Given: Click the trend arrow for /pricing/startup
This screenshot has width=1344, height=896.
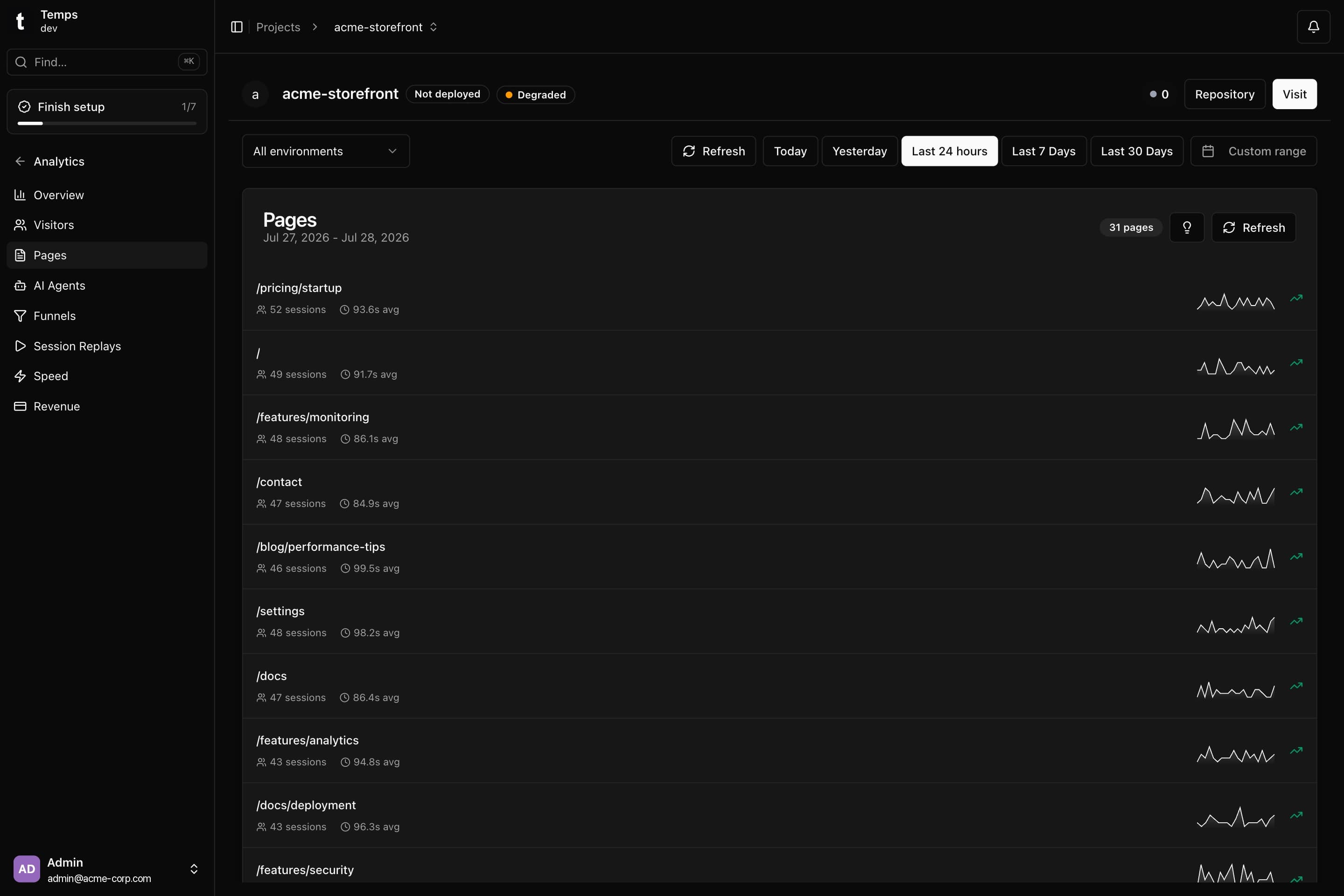Looking at the screenshot, I should (x=1296, y=298).
